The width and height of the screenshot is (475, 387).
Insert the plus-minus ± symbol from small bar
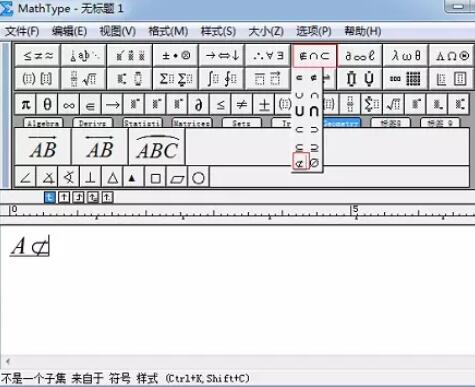pyautogui.click(x=264, y=105)
